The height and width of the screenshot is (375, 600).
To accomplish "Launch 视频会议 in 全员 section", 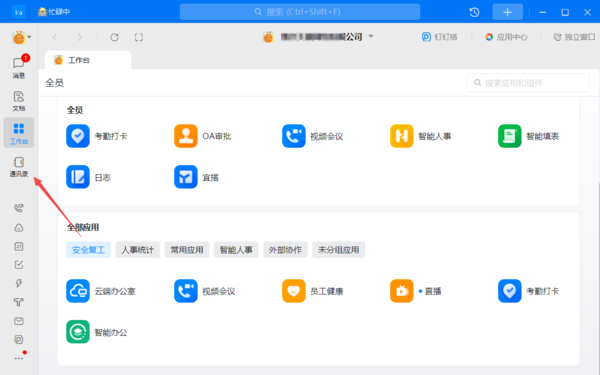I will tap(313, 136).
